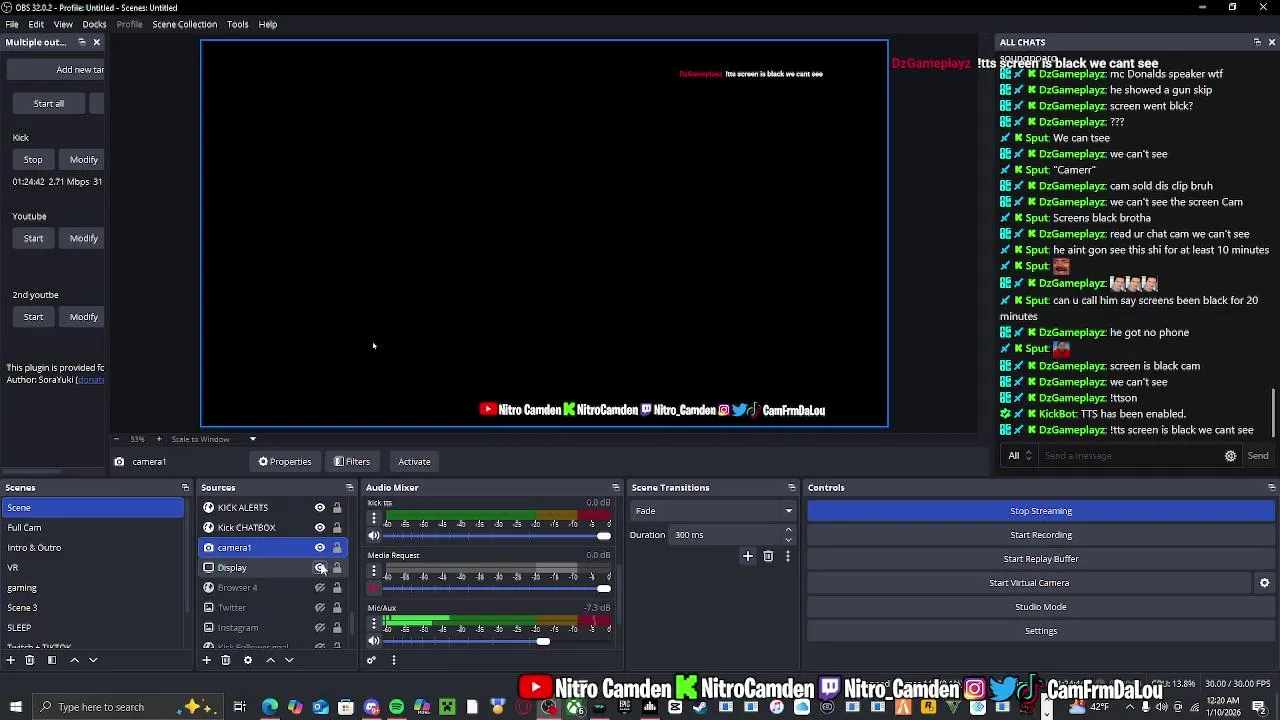Undock the Multiple output panel
Screen dimensions: 1280x720
(82, 42)
